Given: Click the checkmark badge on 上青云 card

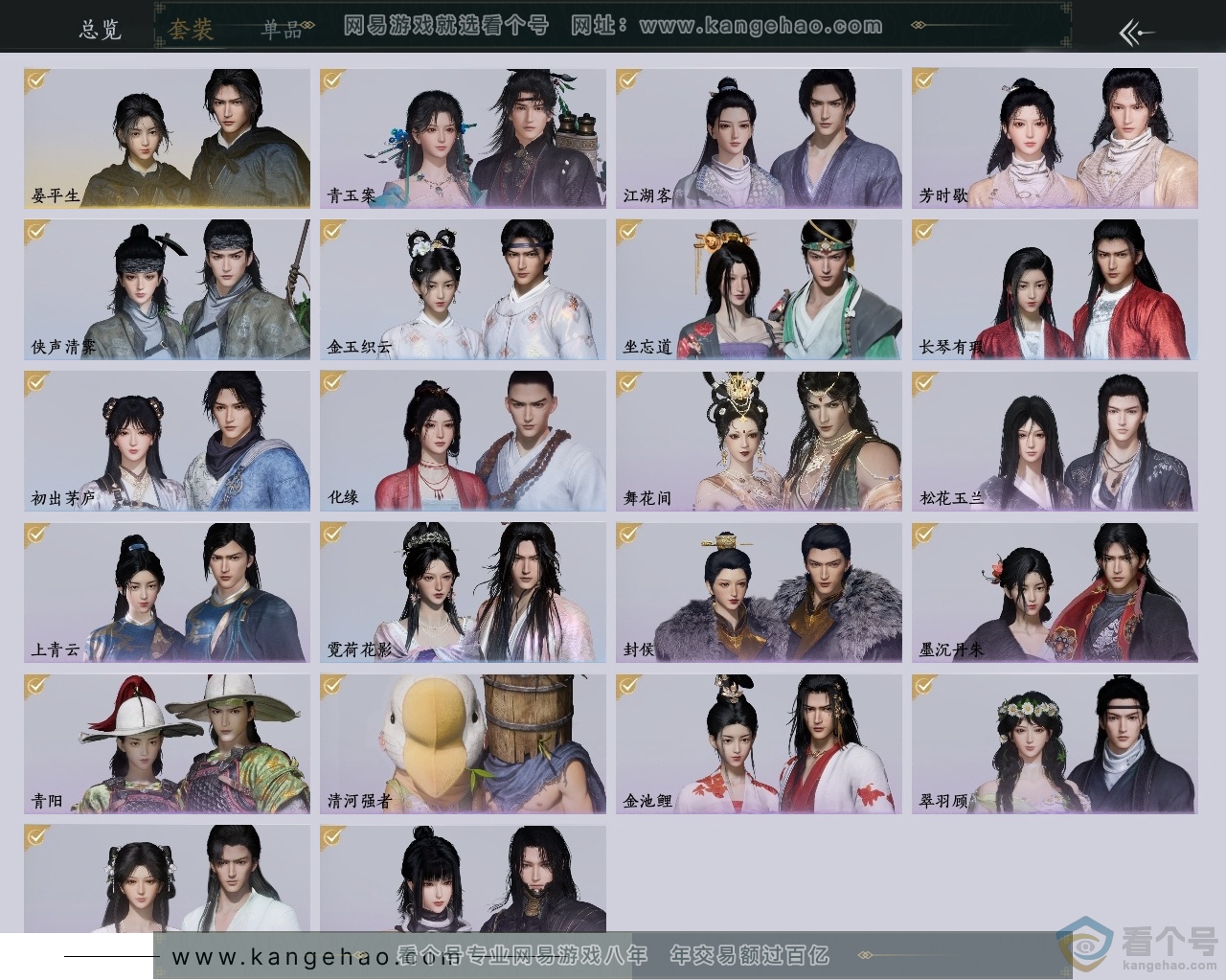Looking at the screenshot, I should pyautogui.click(x=37, y=534).
